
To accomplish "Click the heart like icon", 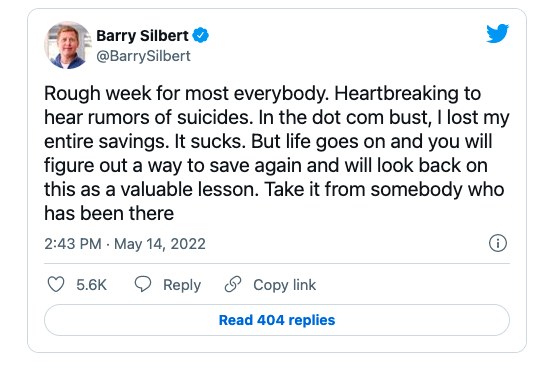I will pos(56,284).
